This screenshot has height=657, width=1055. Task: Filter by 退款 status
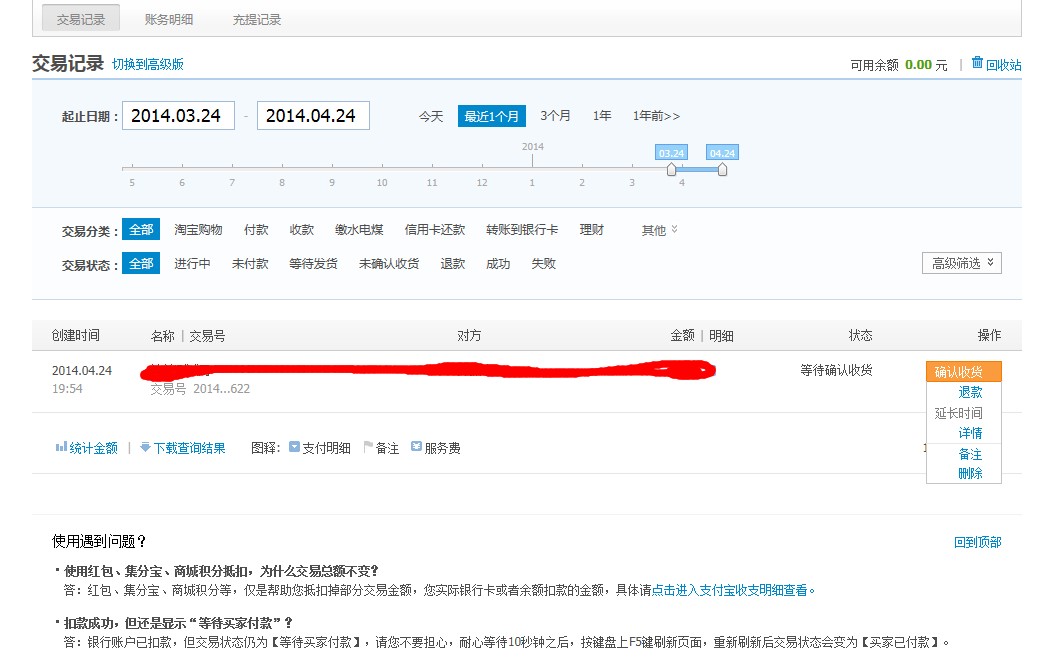click(452, 263)
